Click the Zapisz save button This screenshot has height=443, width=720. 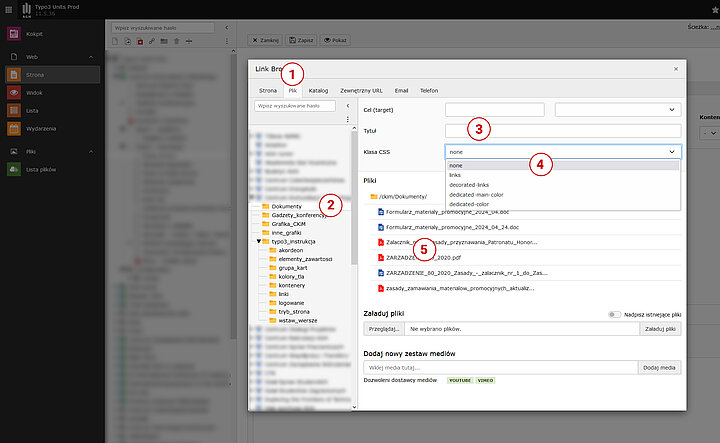tap(301, 40)
